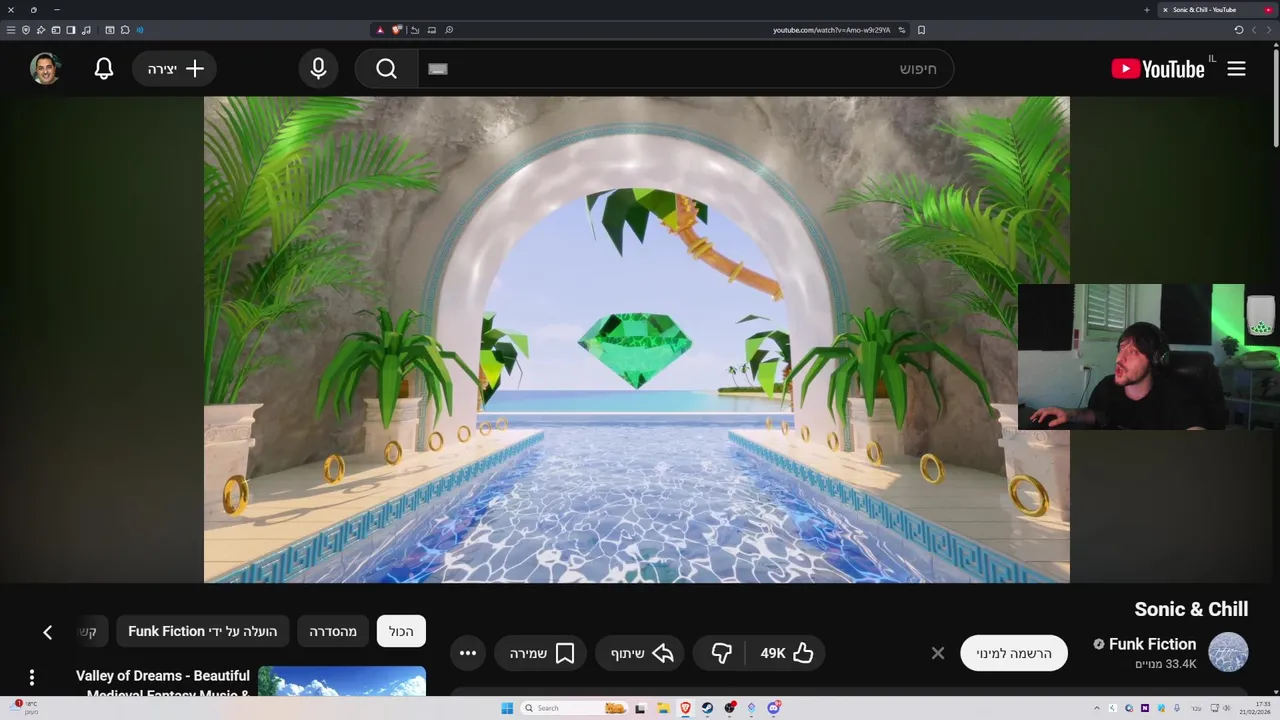Screen dimensions: 1280x720
Task: Open File Explorer from taskbar
Action: (x=664, y=708)
